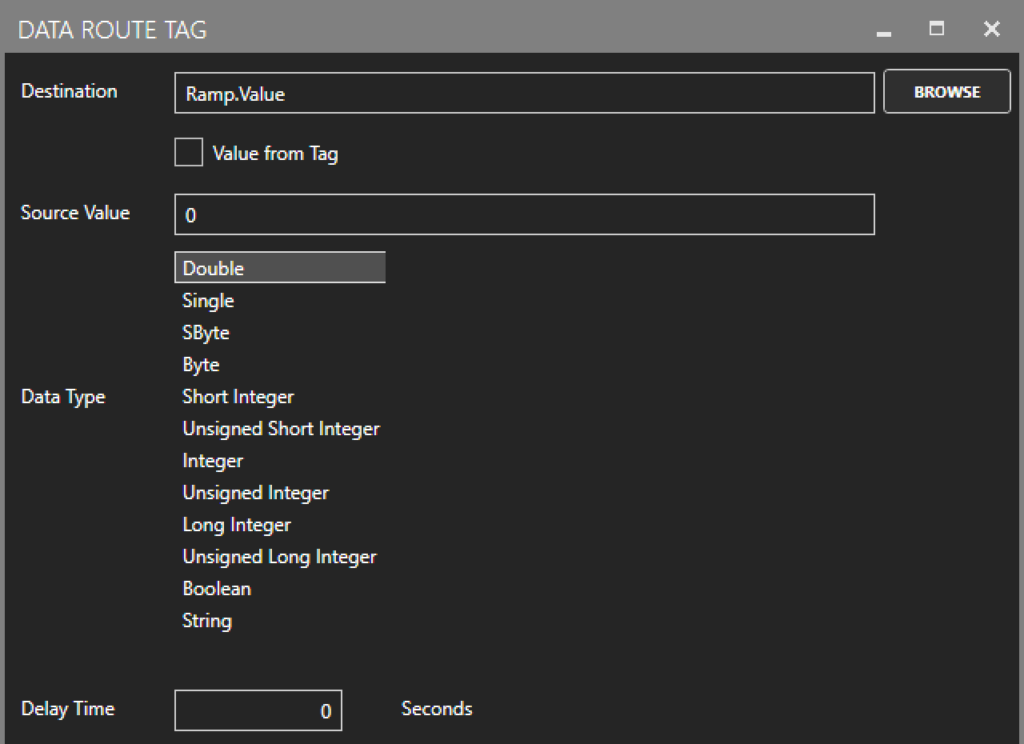Choose SByte from the data type list
The height and width of the screenshot is (744, 1024).
(x=206, y=332)
